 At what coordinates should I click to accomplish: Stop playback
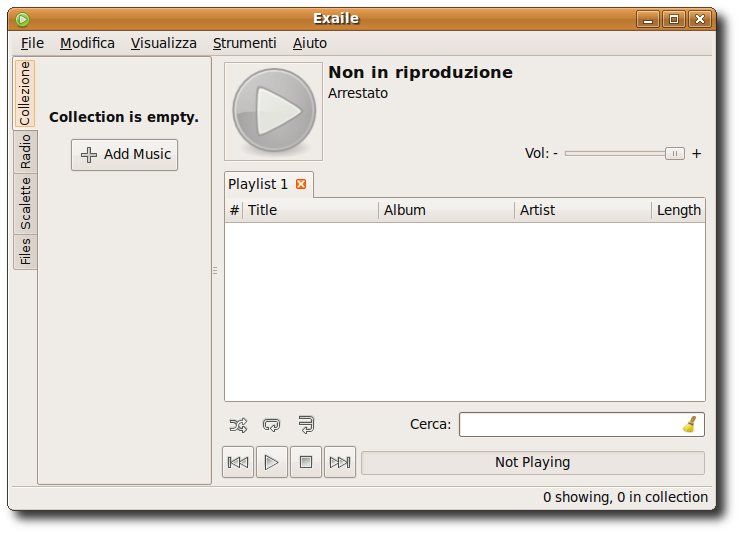tap(306, 462)
